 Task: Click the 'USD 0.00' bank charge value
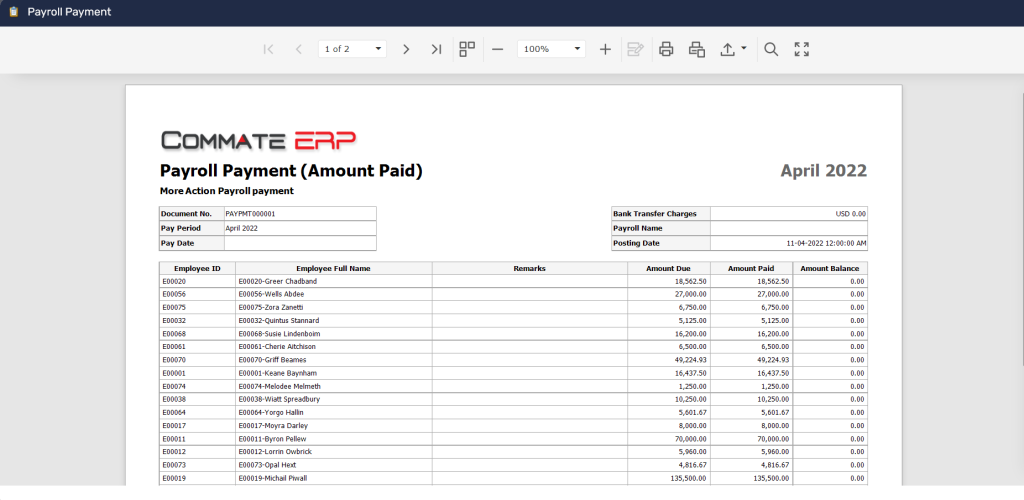click(x=850, y=213)
